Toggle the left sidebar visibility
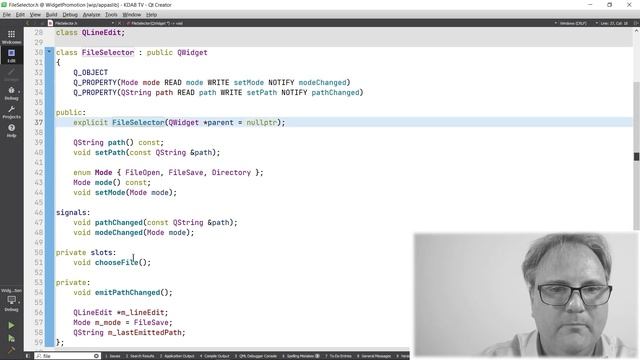The width and height of the screenshot is (640, 360). click(x=28, y=356)
